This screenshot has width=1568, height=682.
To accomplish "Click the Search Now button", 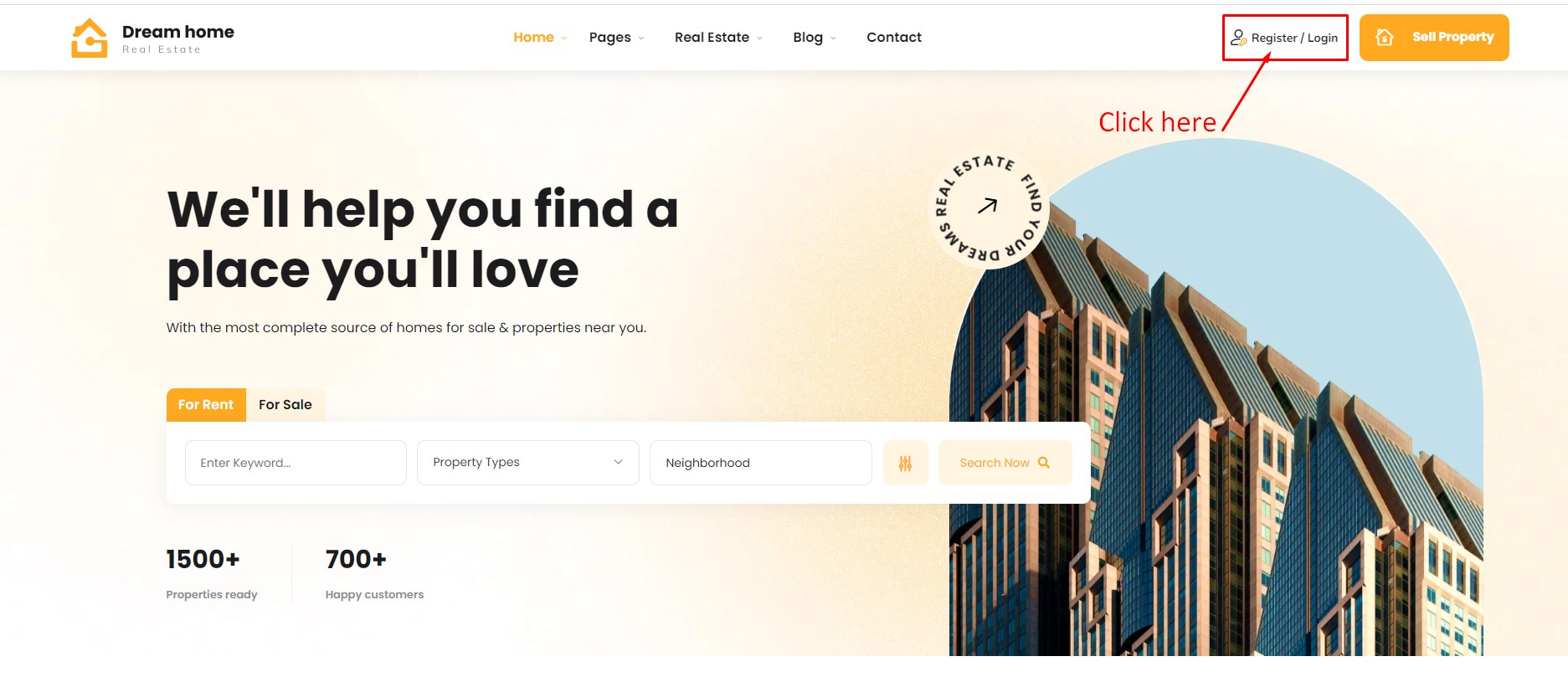I will click(x=1005, y=463).
